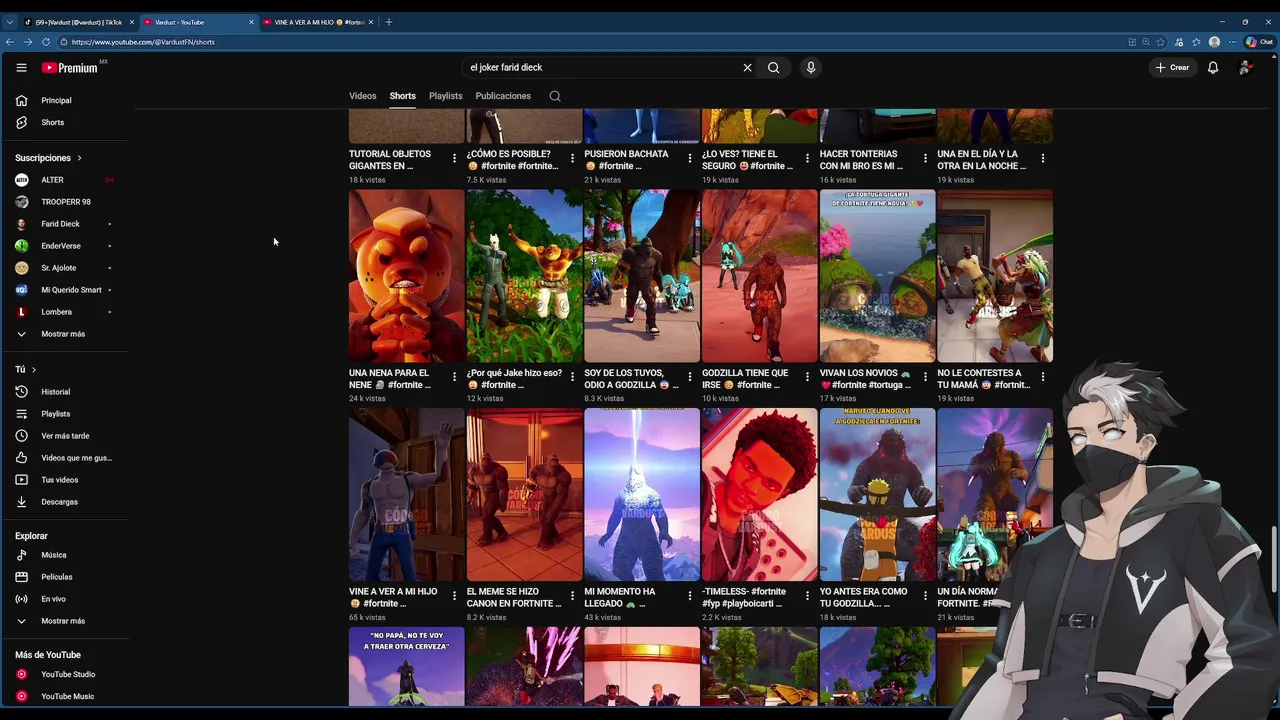Open the Publicaciones tab

pyautogui.click(x=503, y=96)
